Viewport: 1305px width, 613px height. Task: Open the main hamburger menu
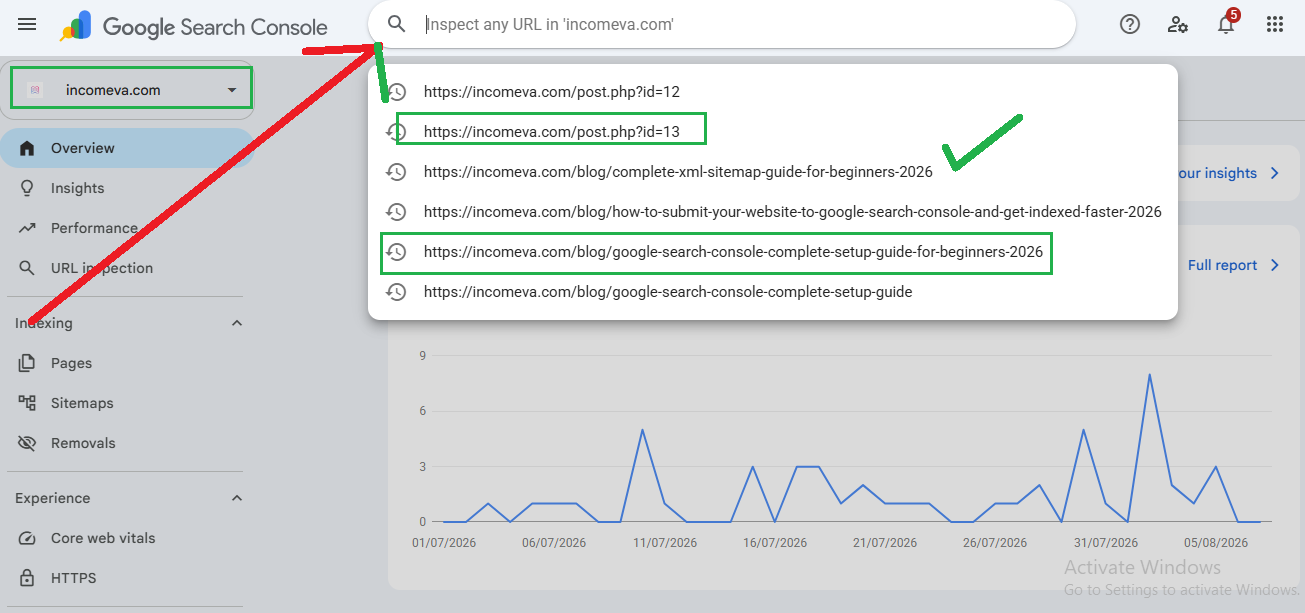(27, 24)
